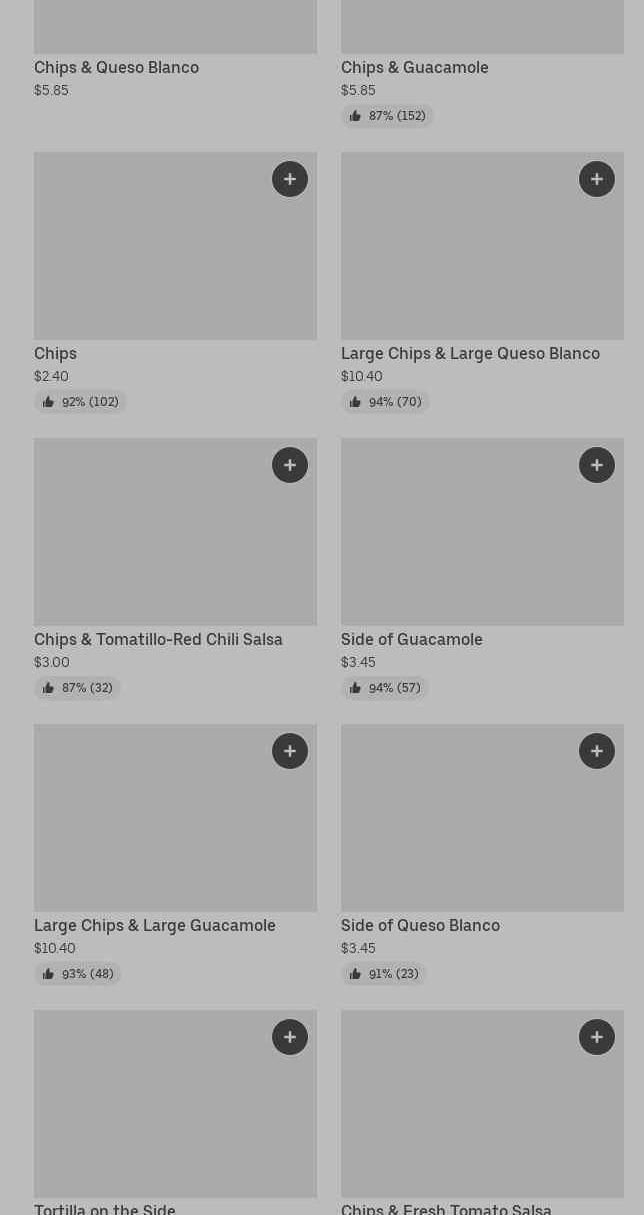The height and width of the screenshot is (1215, 644).
Task: Add Chips to the order
Action: click(290, 179)
